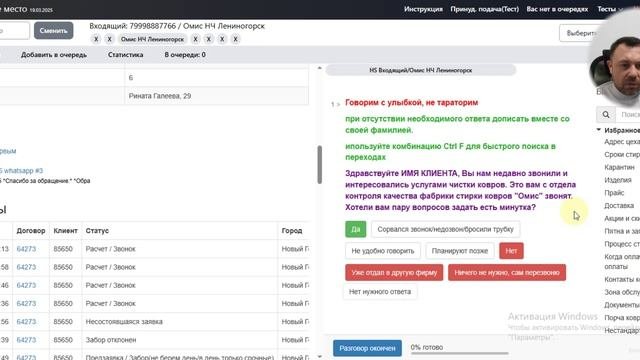Viewport: 640px width, 360px height.
Task: Open Документы item in the sidebar
Action: [622, 305]
